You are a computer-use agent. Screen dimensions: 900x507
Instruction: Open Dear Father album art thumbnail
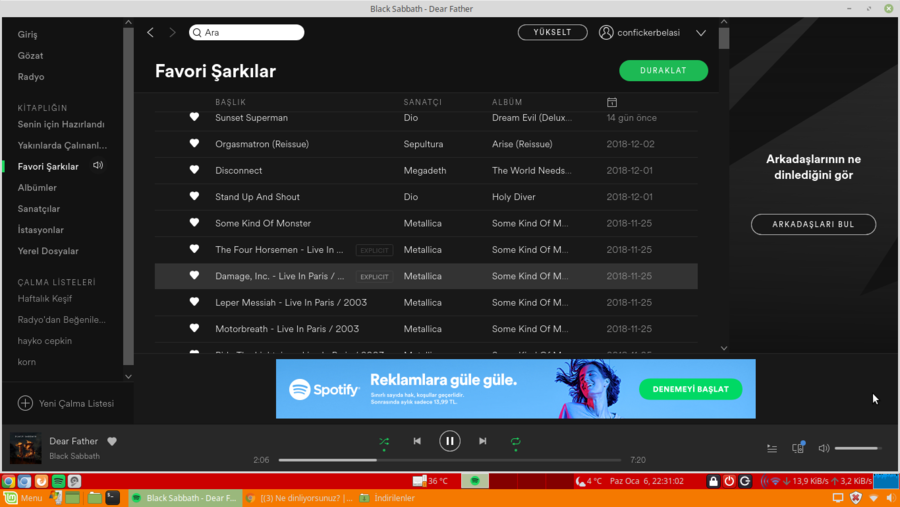pos(25,448)
